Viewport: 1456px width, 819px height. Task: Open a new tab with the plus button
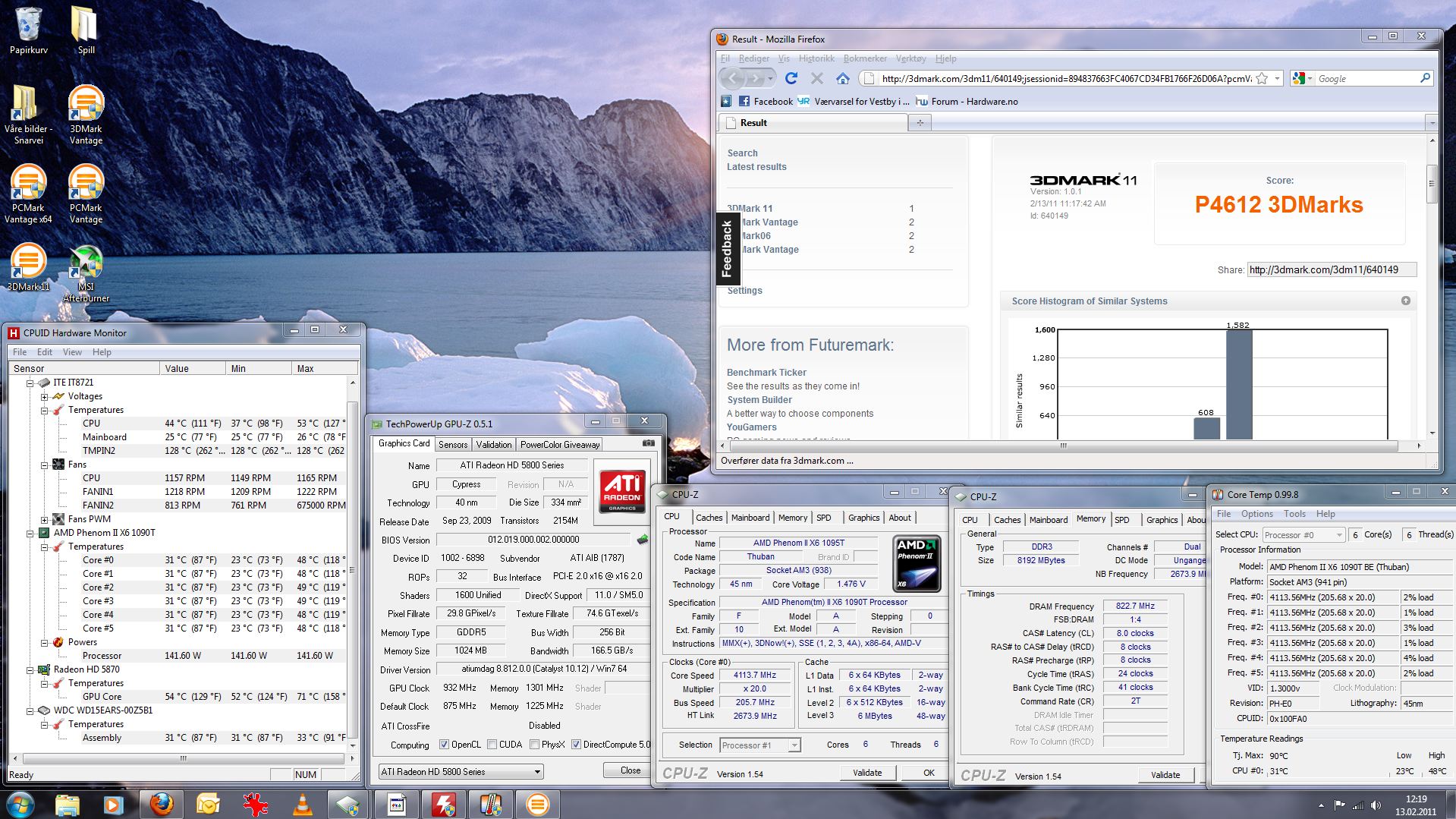[920, 122]
